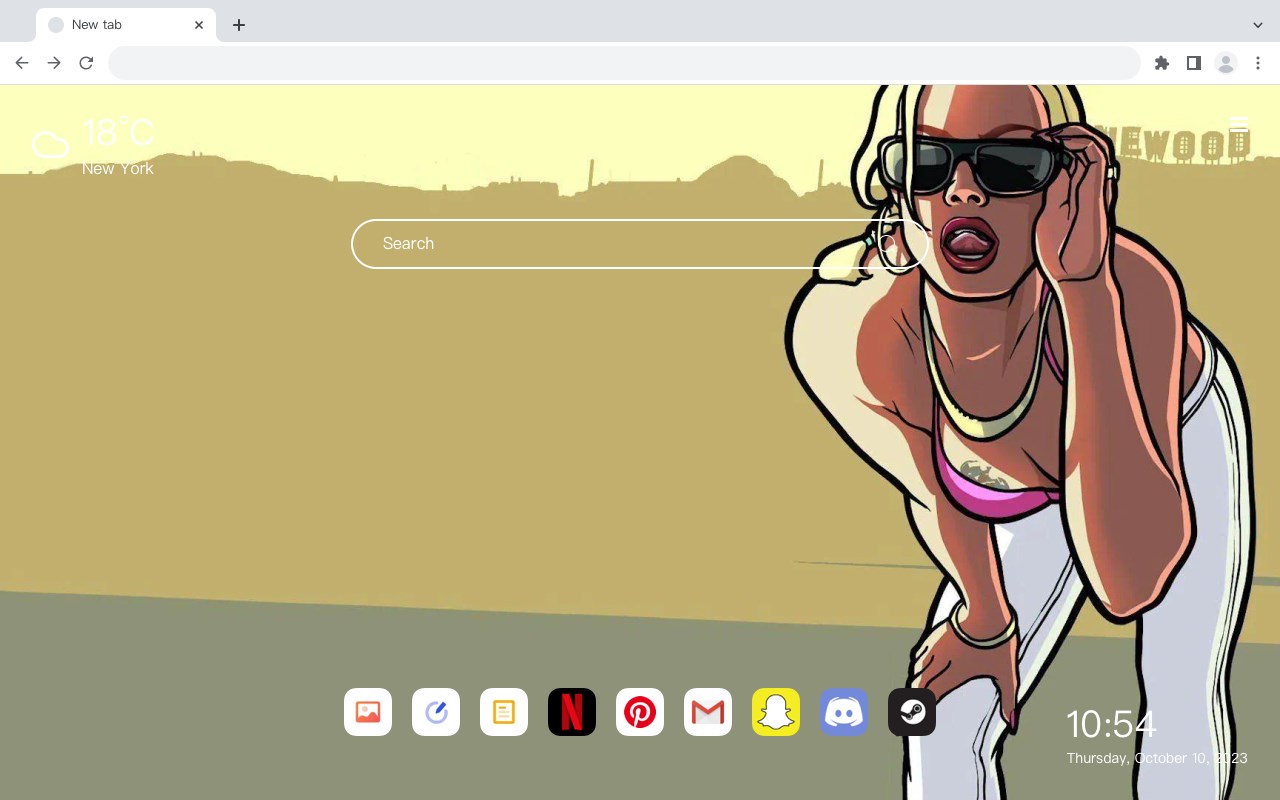This screenshot has width=1280, height=800.
Task: Click the 18°C temperature reading
Action: pos(118,133)
